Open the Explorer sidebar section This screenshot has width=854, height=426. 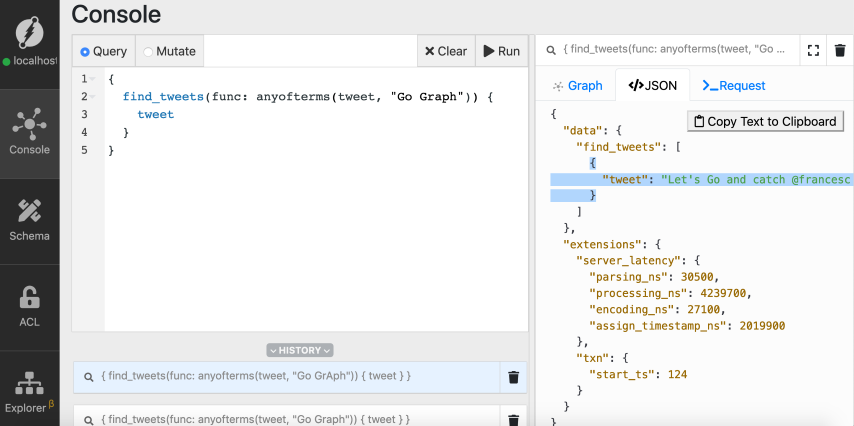(x=29, y=391)
